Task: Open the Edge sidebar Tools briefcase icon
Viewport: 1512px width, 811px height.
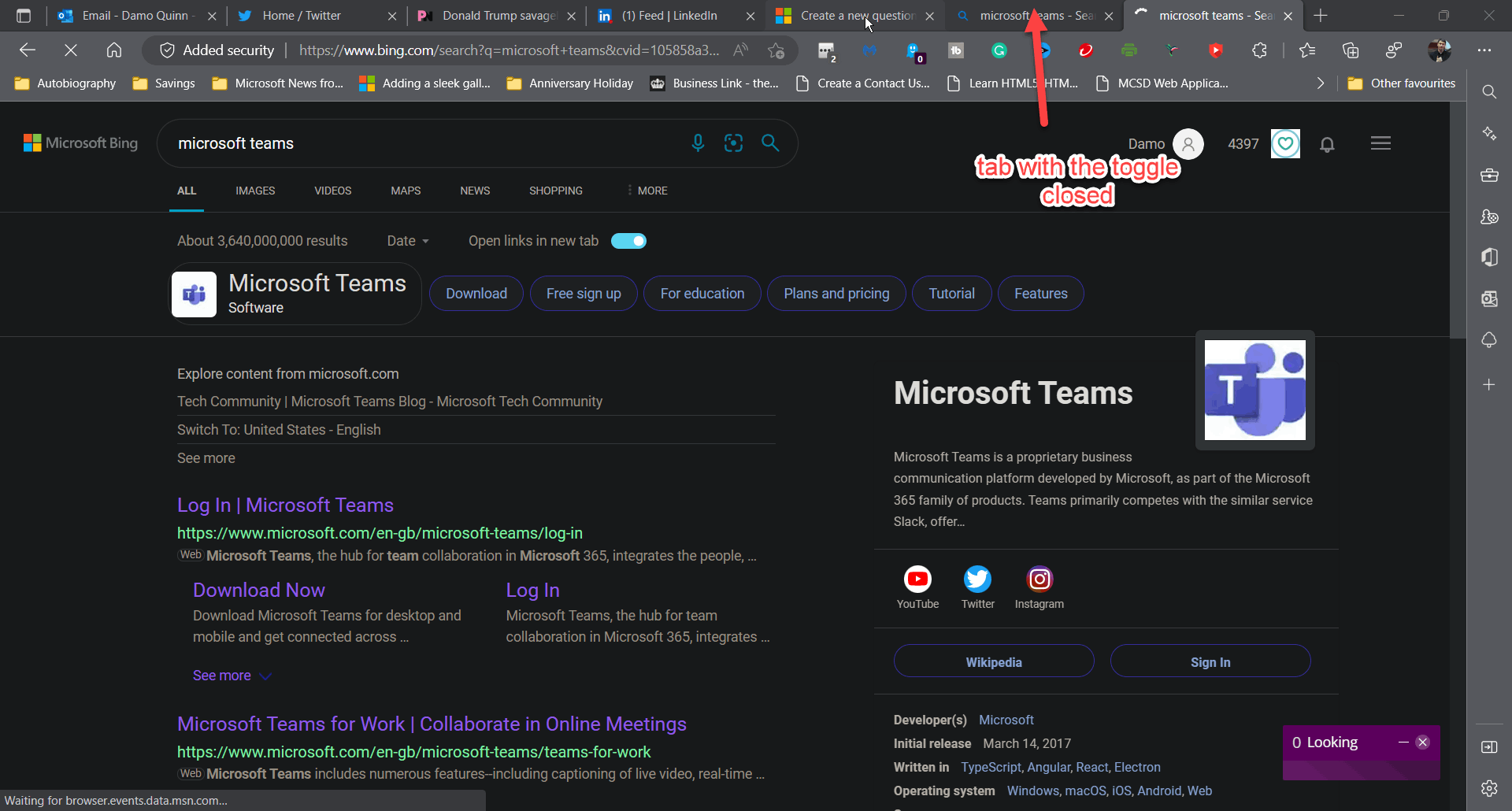Action: coord(1489,175)
